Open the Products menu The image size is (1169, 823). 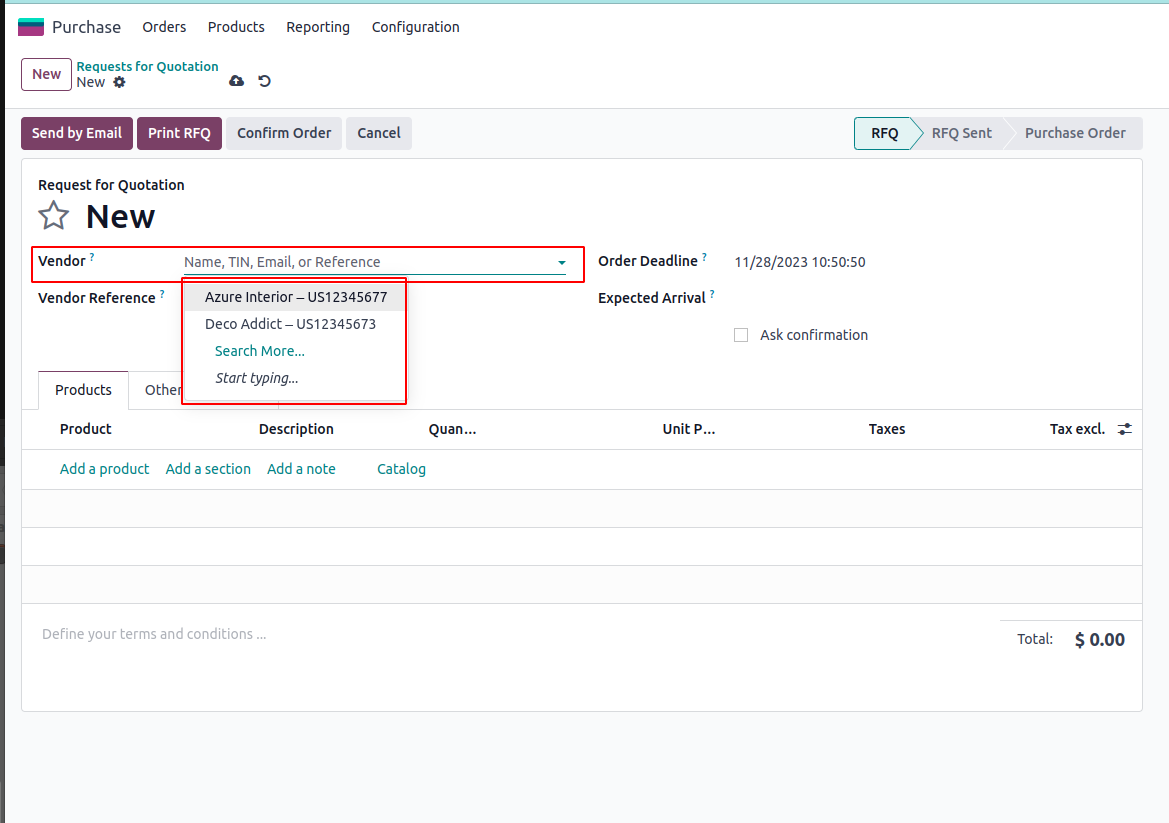click(x=236, y=27)
